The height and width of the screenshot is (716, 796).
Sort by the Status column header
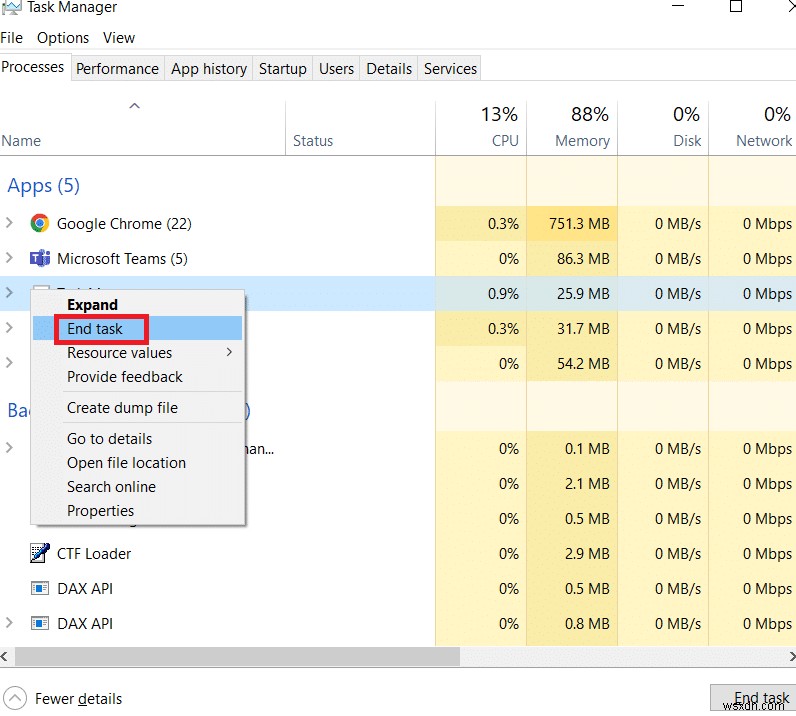[360, 127]
